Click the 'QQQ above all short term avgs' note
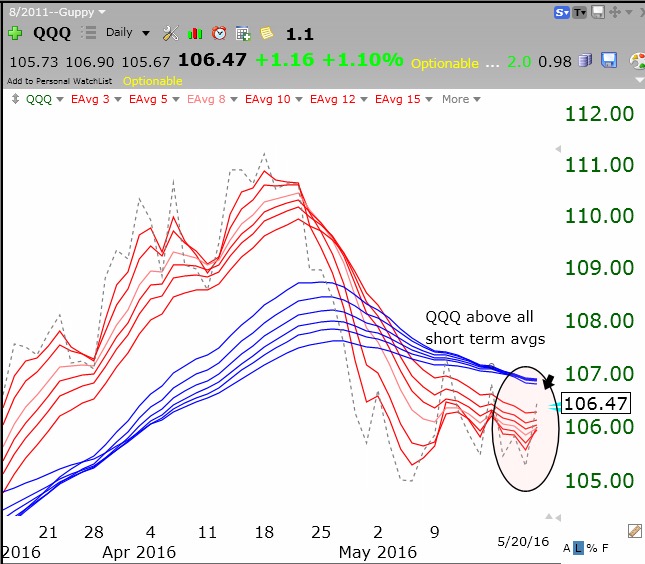 click(x=485, y=328)
